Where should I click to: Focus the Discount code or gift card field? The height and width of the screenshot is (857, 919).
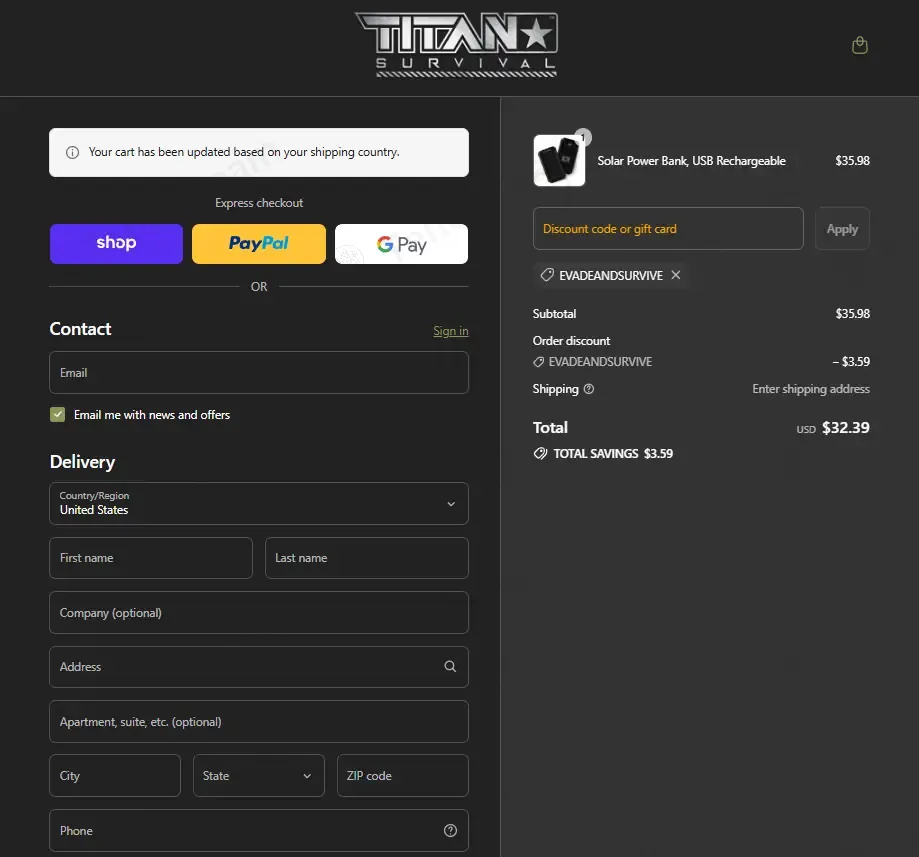coord(668,229)
